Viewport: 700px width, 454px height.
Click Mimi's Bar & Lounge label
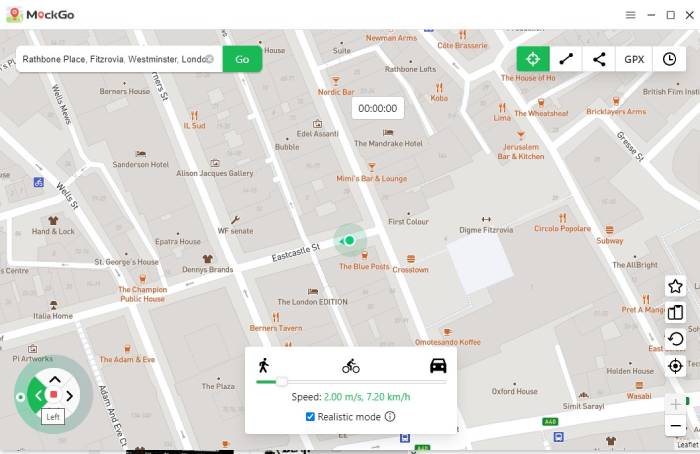click(x=371, y=178)
